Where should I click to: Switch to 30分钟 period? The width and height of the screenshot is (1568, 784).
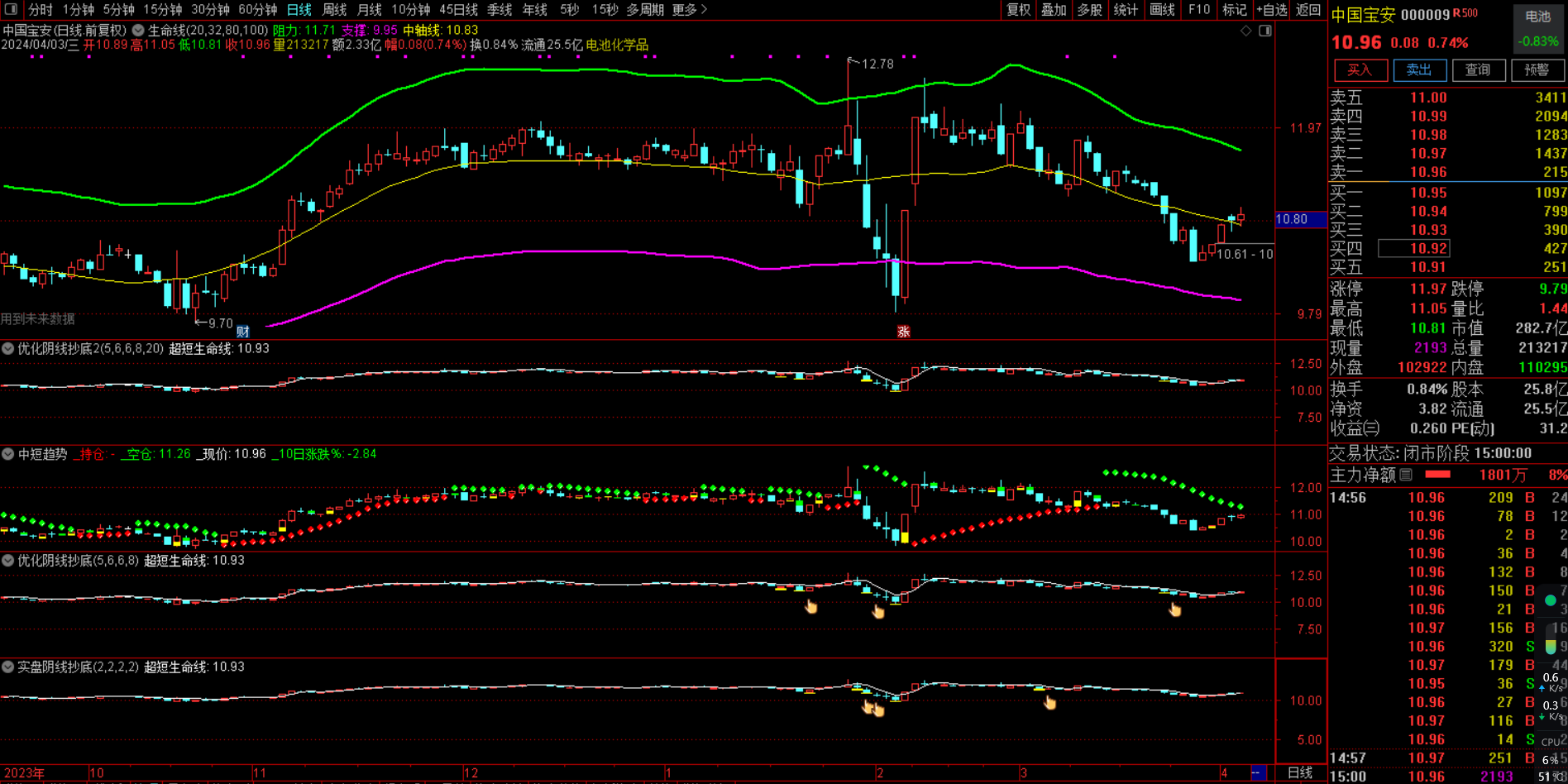coord(210,9)
